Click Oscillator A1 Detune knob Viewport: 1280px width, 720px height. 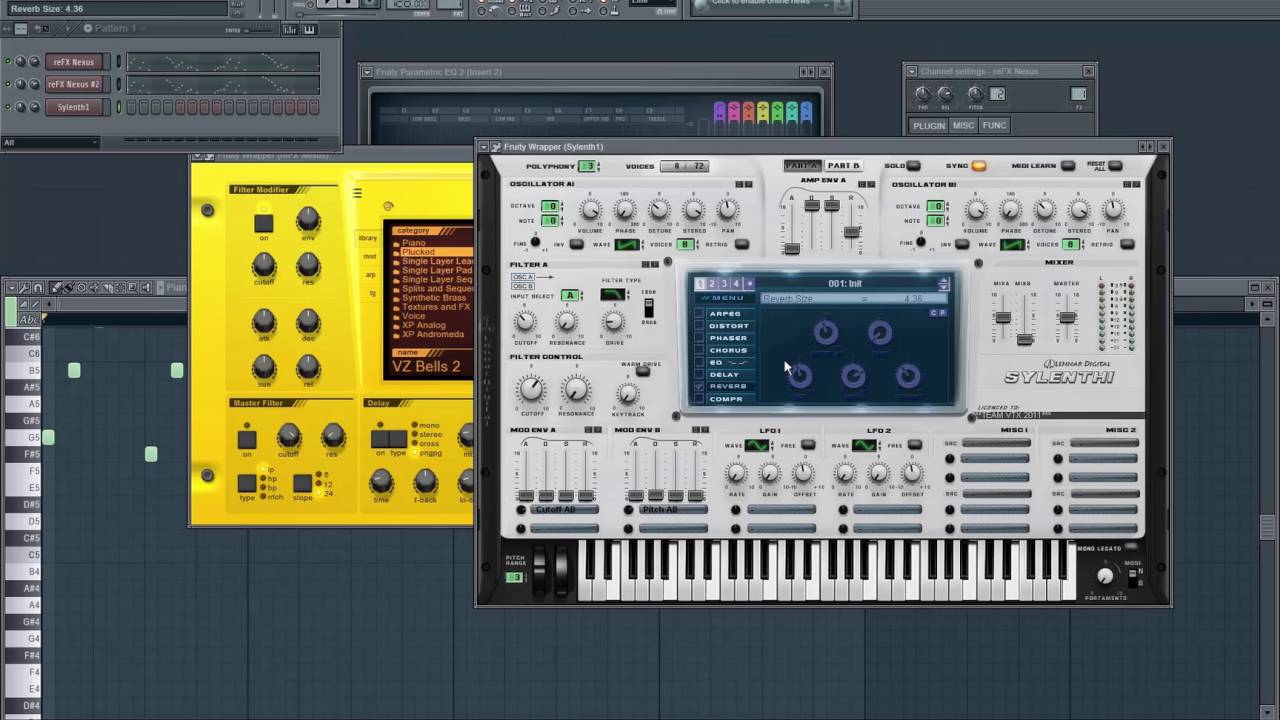click(x=659, y=210)
